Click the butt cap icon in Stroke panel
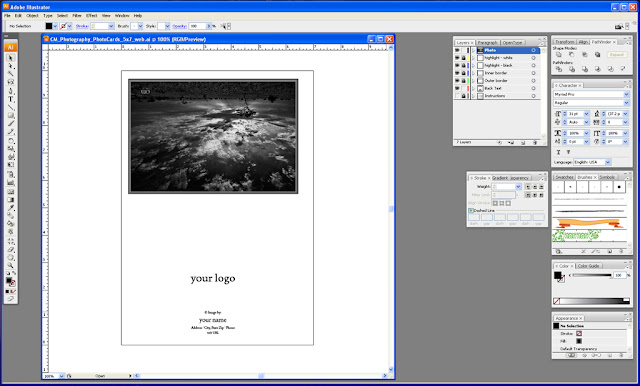The width and height of the screenshot is (640, 386). click(x=528, y=186)
